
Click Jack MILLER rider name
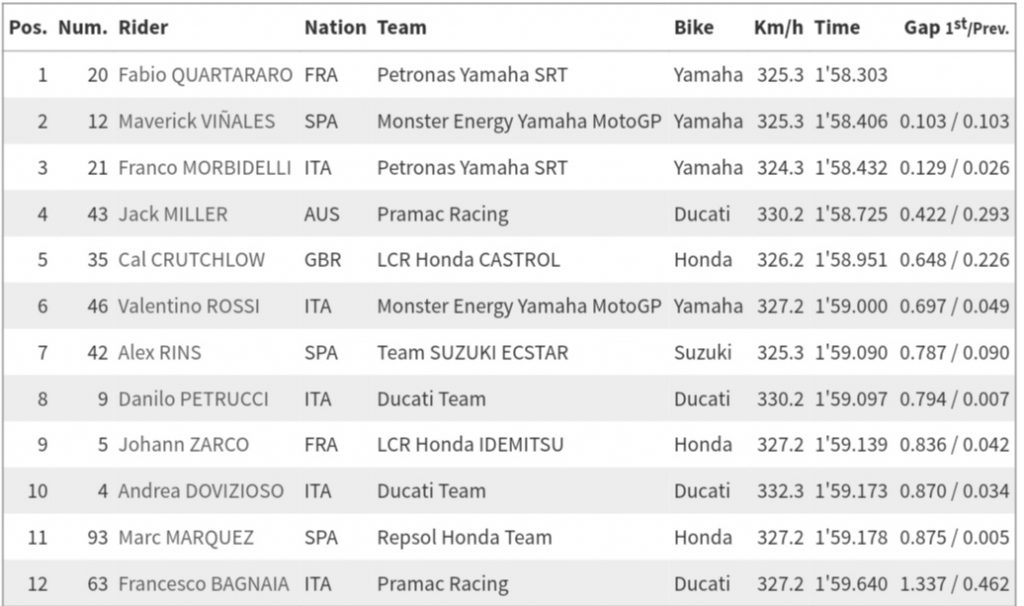[x=173, y=214]
